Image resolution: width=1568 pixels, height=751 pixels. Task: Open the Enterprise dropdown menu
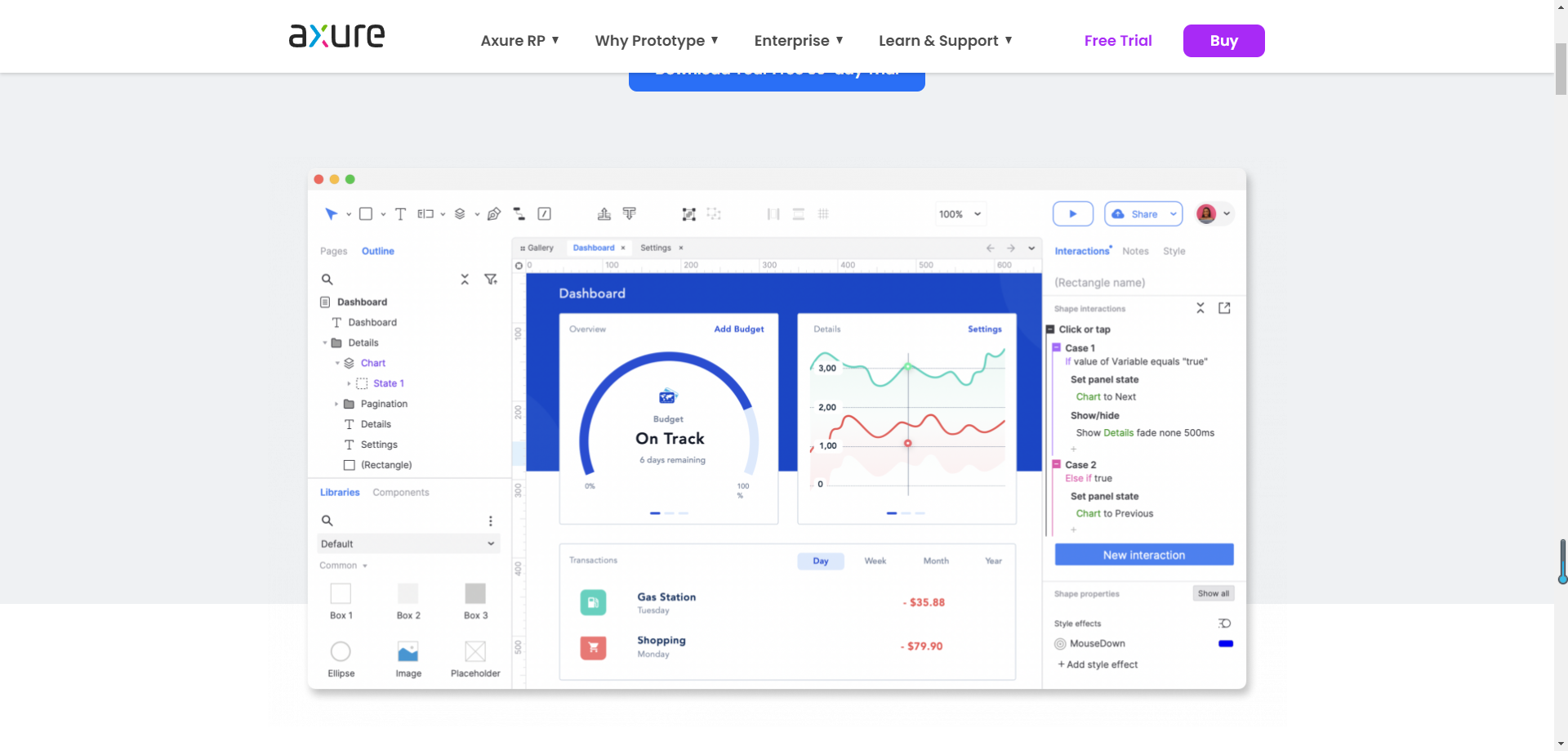[799, 41]
